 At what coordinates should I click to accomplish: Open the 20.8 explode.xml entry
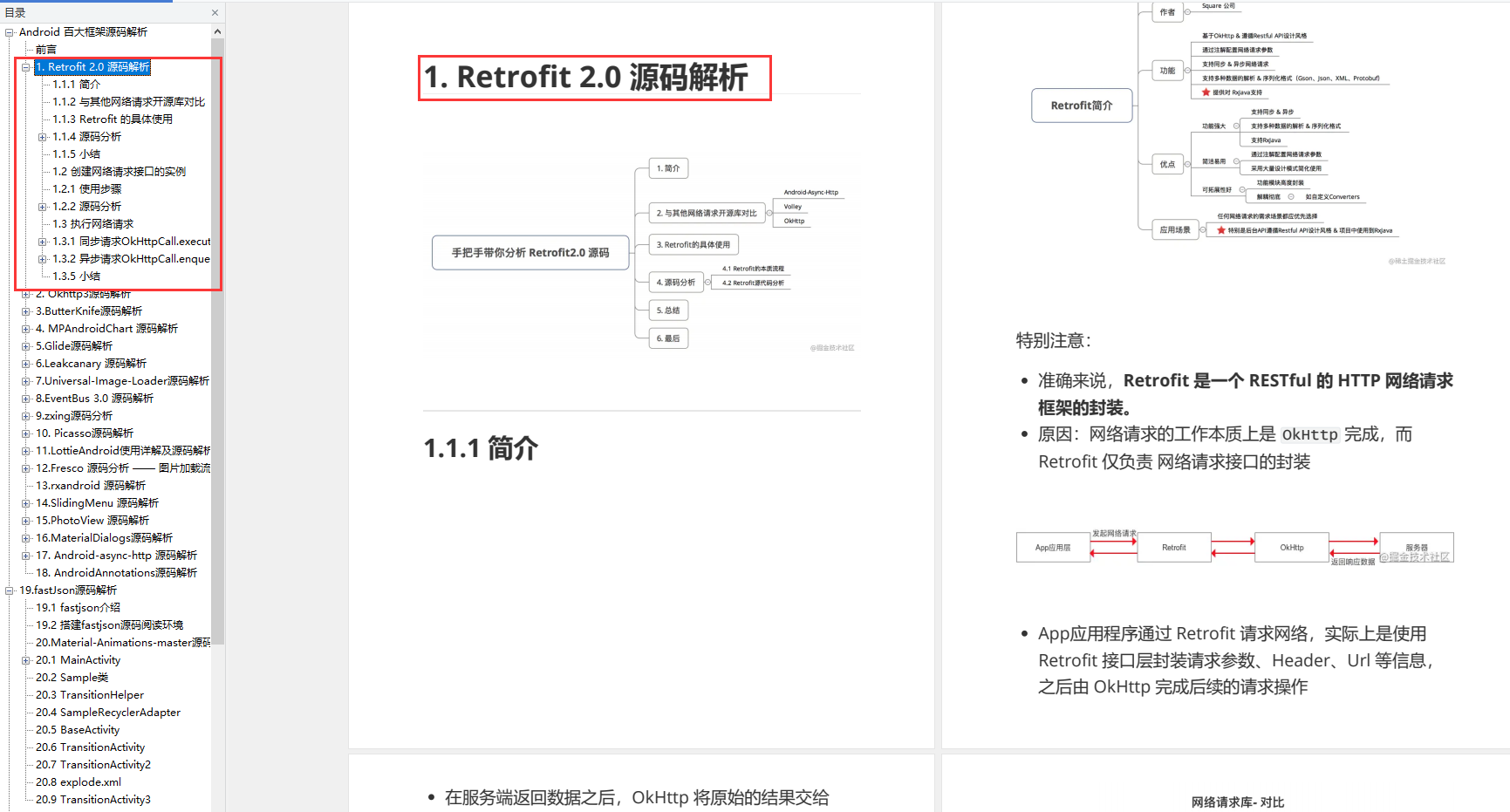[79, 782]
